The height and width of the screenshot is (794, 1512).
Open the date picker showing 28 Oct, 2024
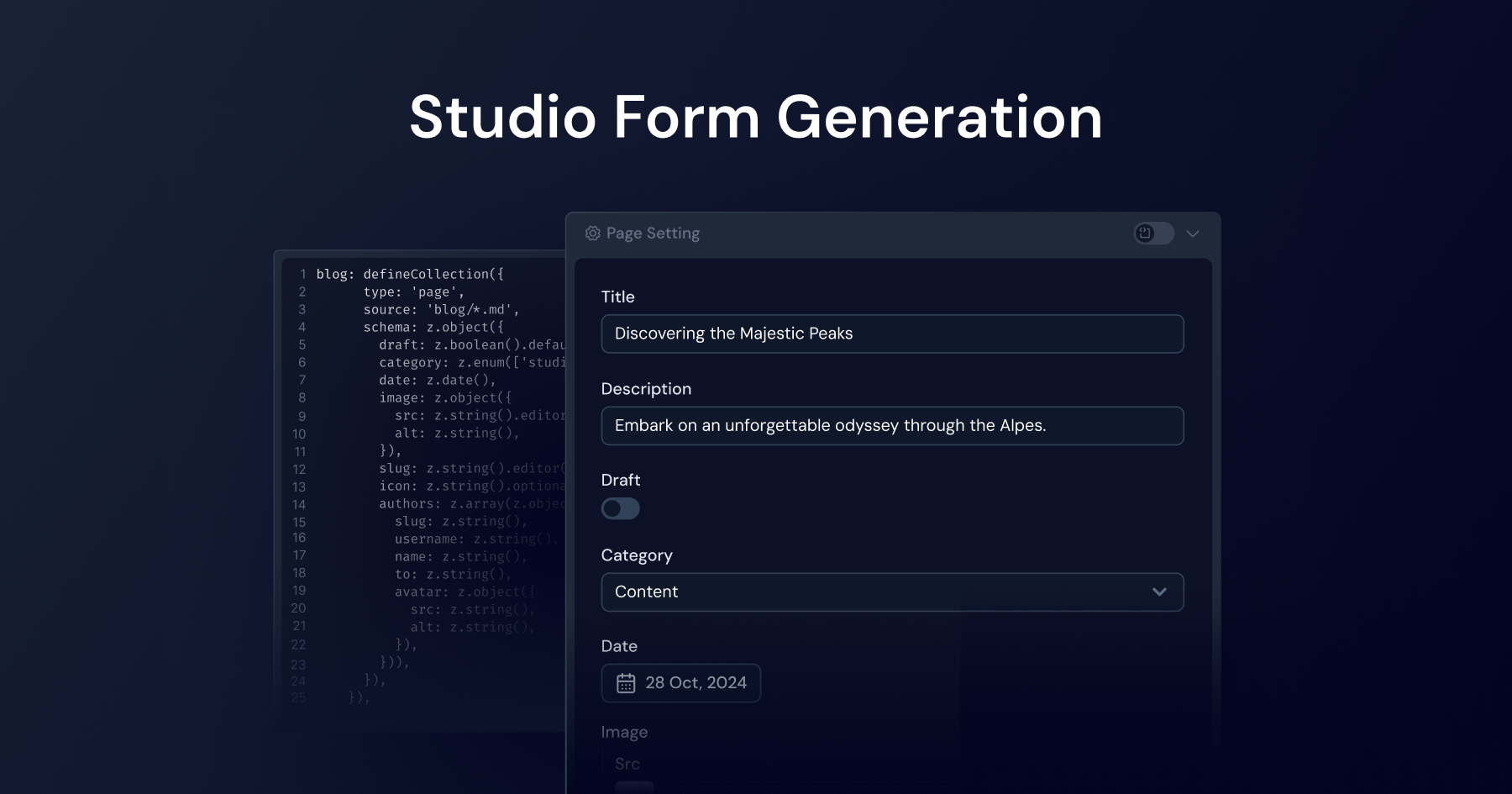tap(680, 683)
